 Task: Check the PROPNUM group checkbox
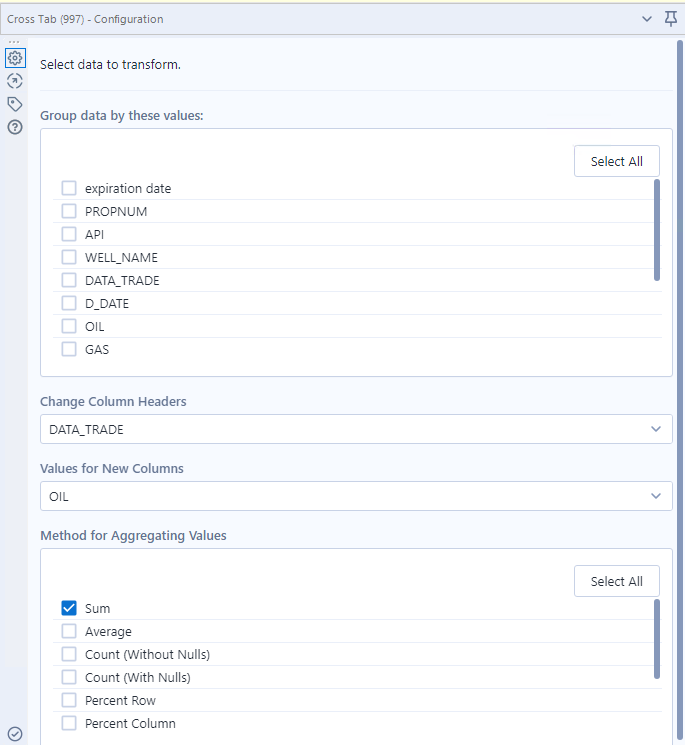pyautogui.click(x=69, y=211)
